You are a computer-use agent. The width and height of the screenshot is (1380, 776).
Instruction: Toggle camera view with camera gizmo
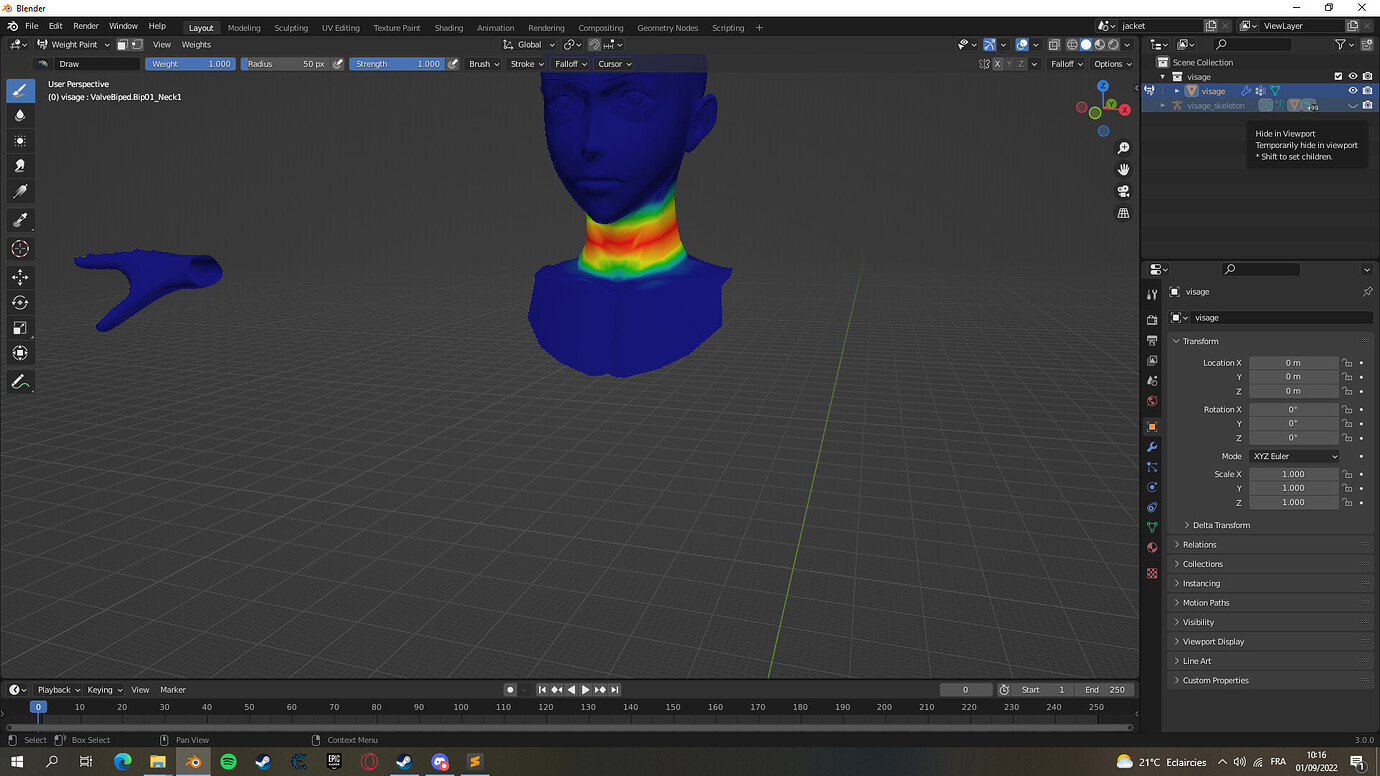(1123, 192)
